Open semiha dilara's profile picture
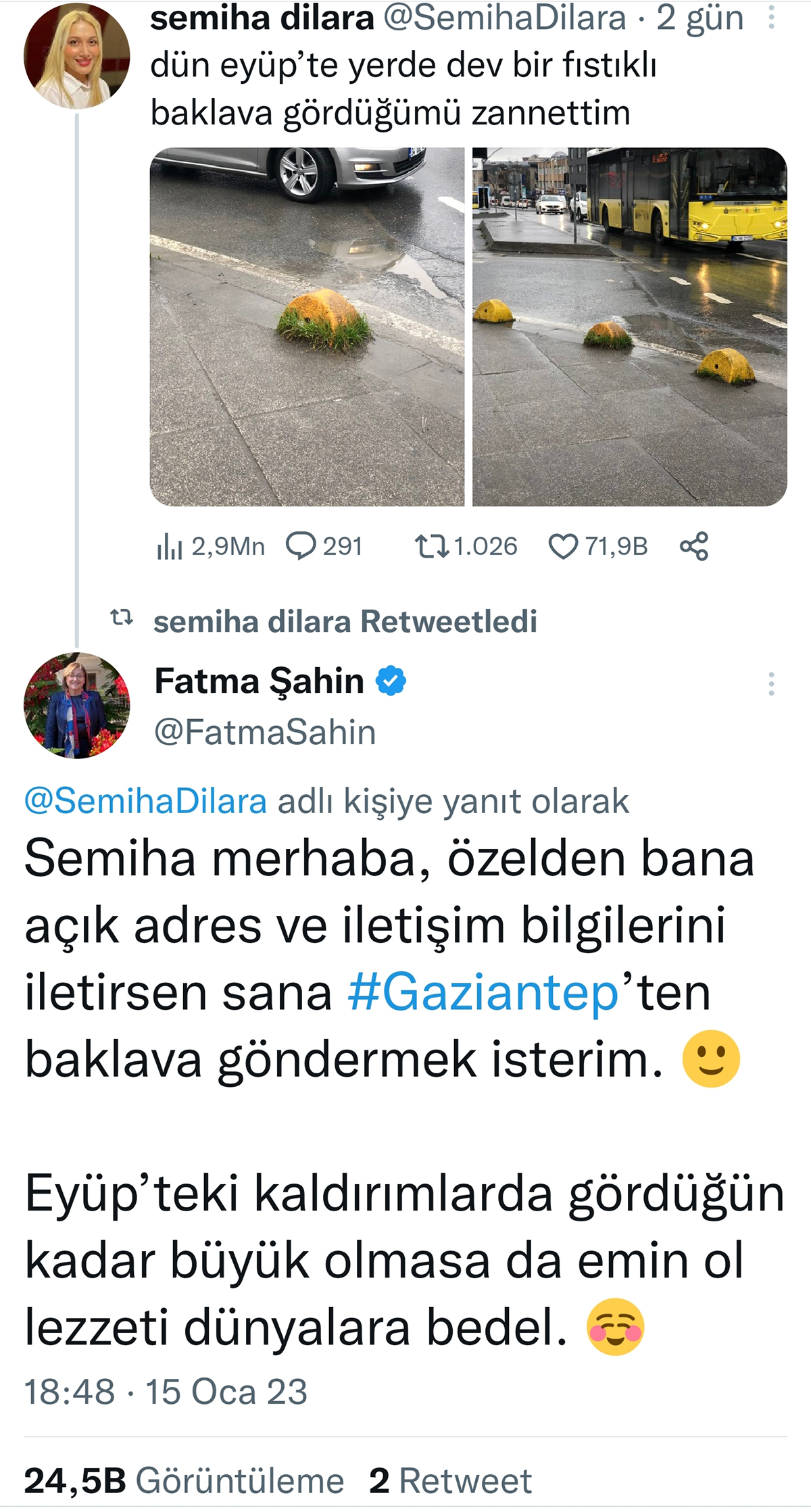The width and height of the screenshot is (811, 1512). tap(76, 56)
